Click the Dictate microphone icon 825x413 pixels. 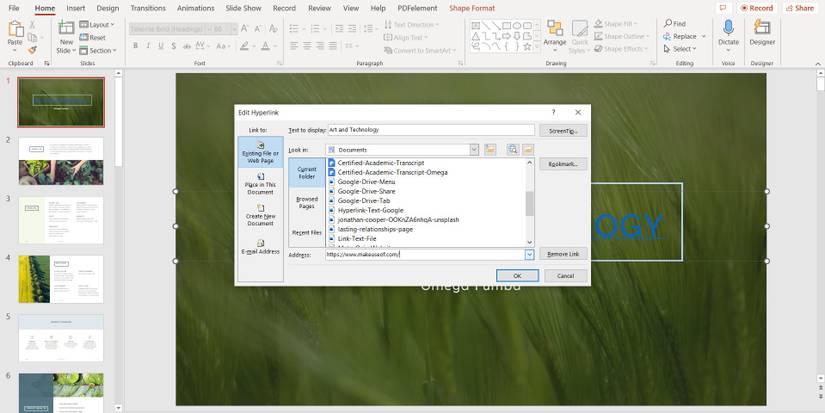pyautogui.click(x=729, y=28)
